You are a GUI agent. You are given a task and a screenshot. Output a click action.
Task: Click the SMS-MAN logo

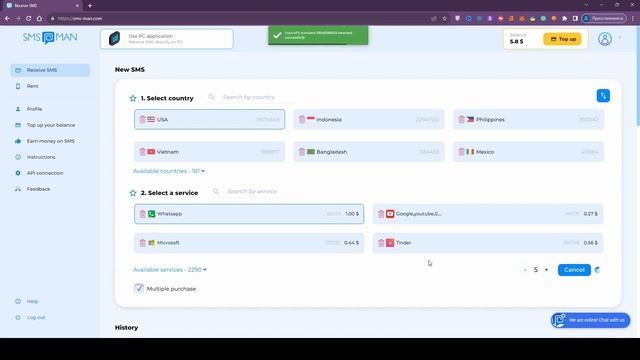point(50,38)
